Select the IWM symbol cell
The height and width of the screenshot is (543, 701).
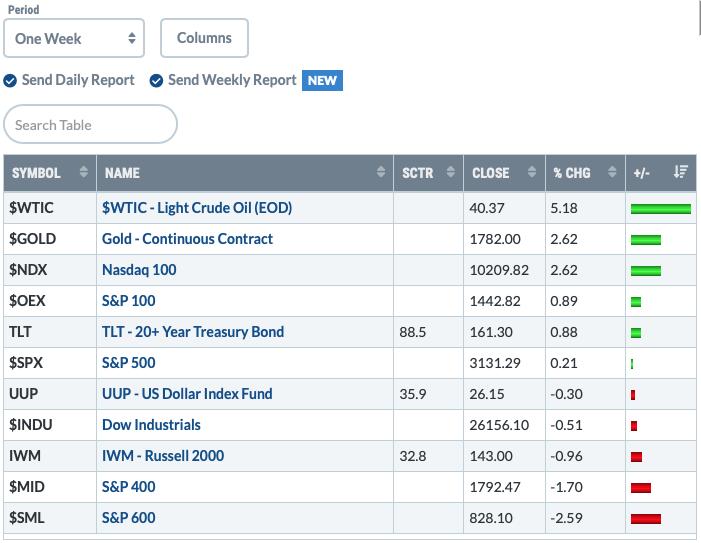click(50, 455)
